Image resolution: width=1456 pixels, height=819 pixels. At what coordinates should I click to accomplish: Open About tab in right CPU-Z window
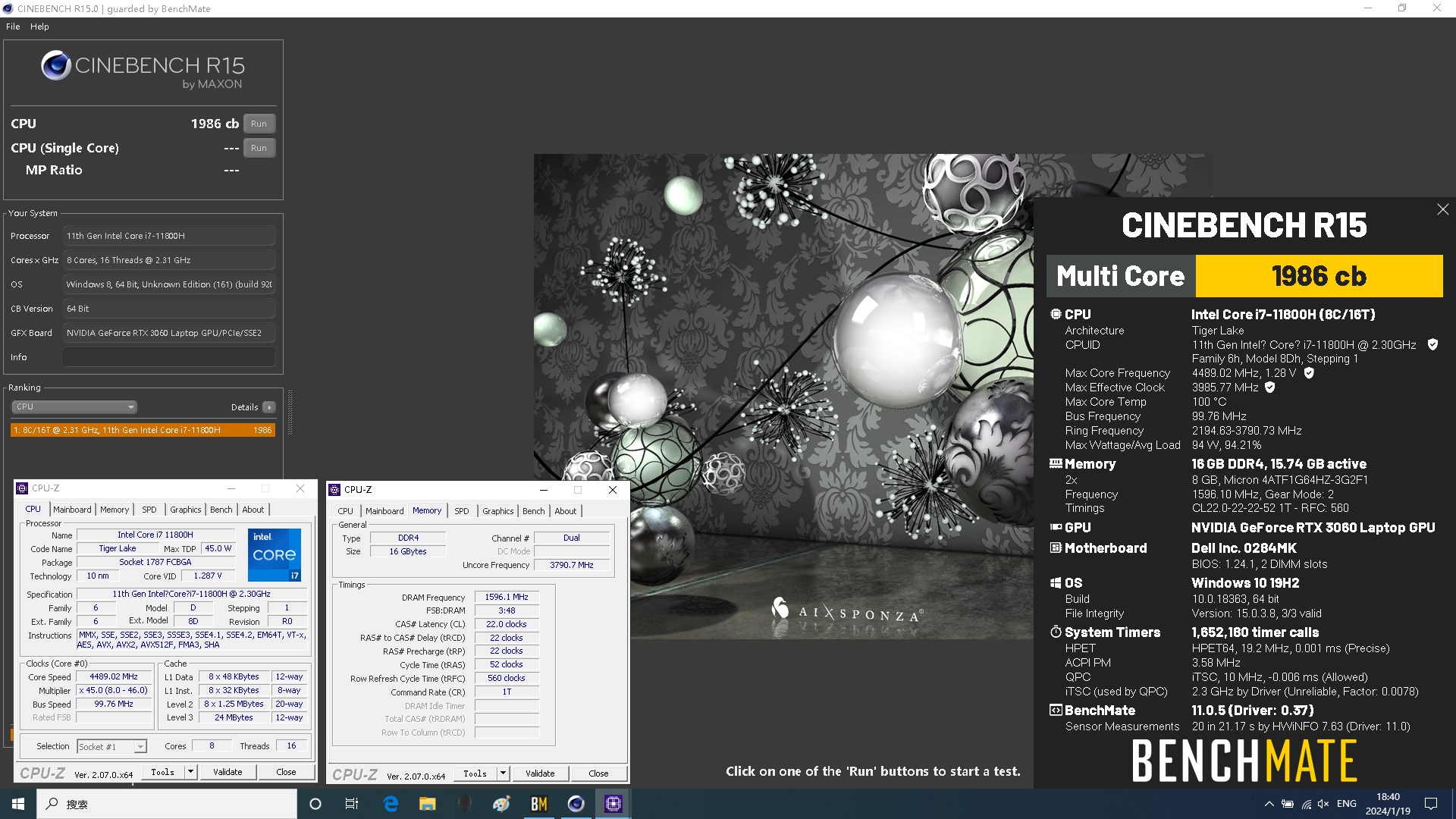[566, 511]
